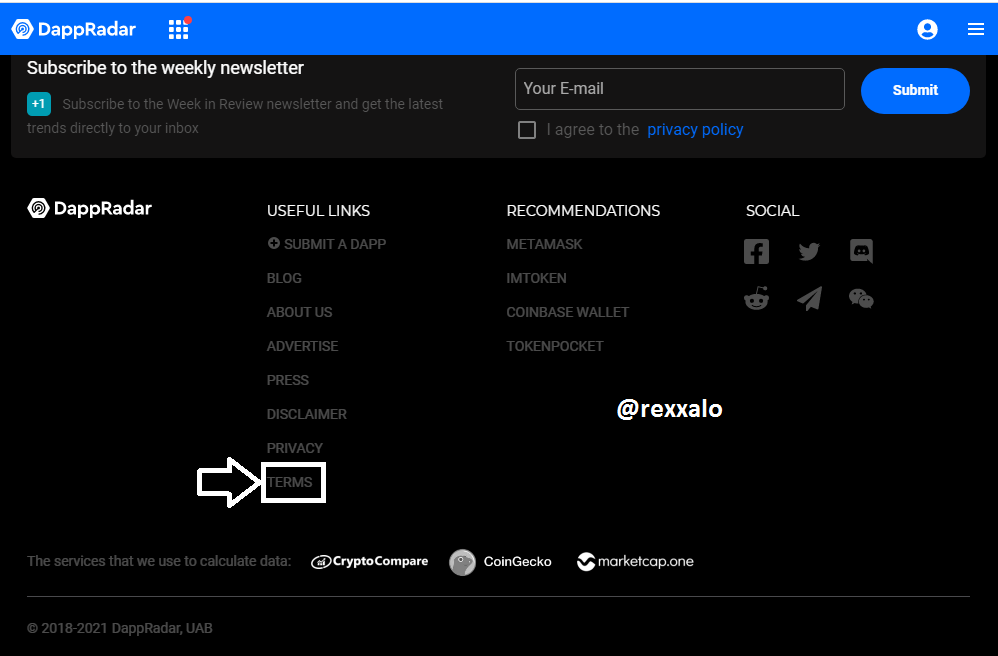998x656 pixels.
Task: Click the DappRadar header logo
Action: (74, 30)
